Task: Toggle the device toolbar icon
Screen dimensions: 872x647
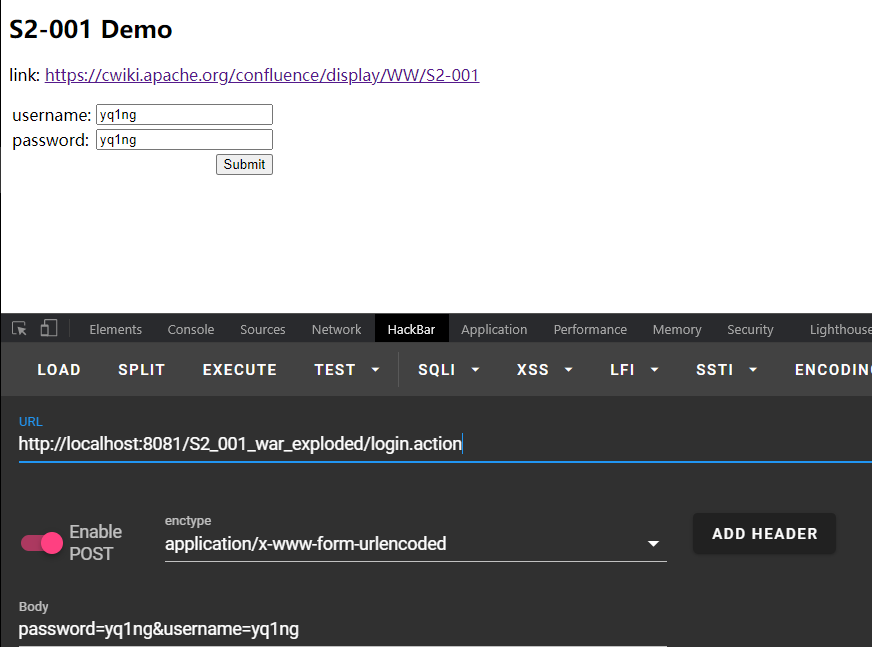Action: click(49, 328)
